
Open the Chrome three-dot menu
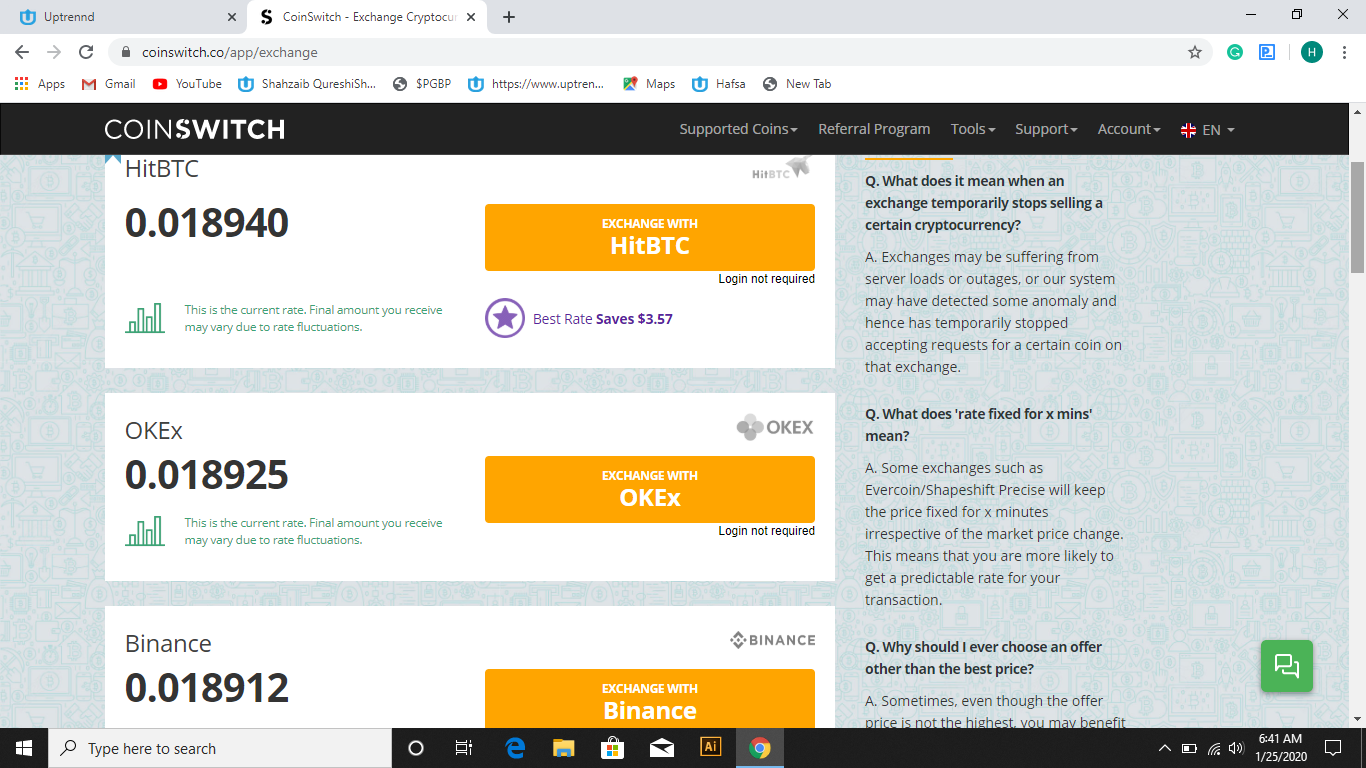1344,52
